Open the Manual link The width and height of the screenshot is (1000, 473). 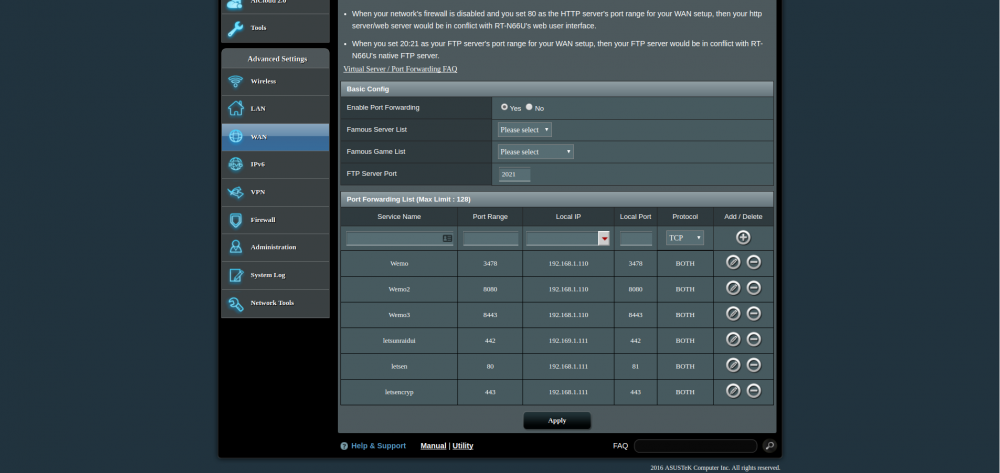pos(433,446)
